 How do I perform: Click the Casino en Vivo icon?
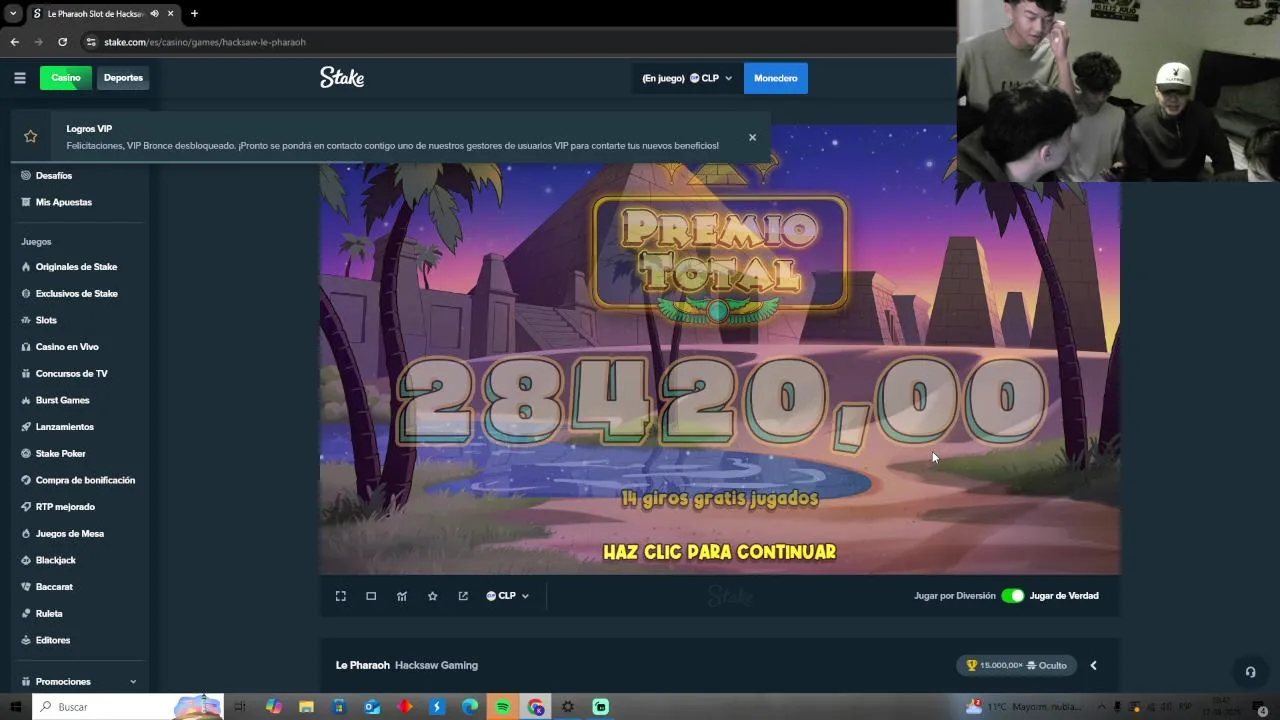pos(26,347)
